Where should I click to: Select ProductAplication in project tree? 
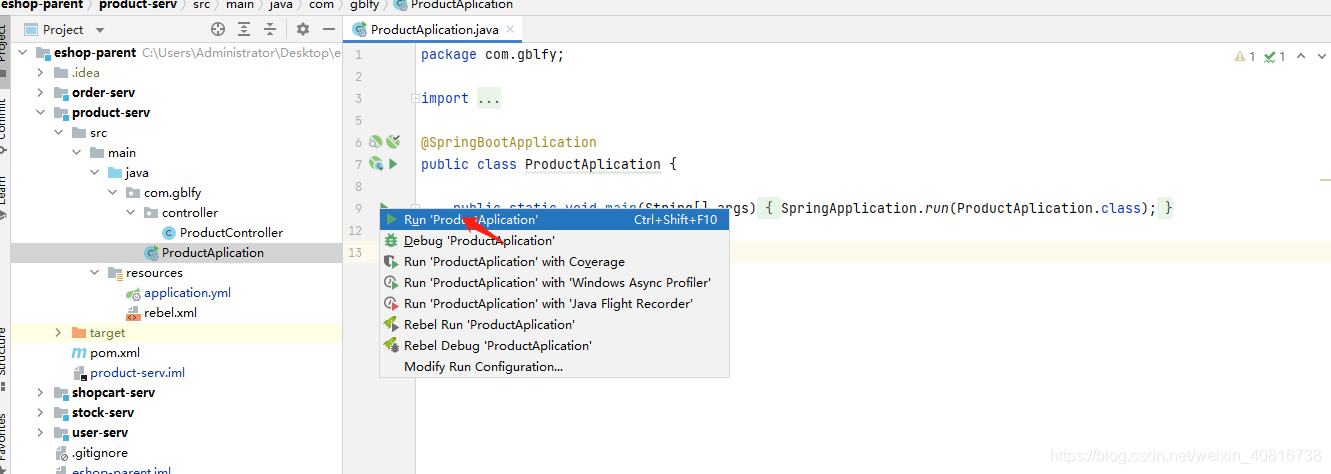[213, 253]
